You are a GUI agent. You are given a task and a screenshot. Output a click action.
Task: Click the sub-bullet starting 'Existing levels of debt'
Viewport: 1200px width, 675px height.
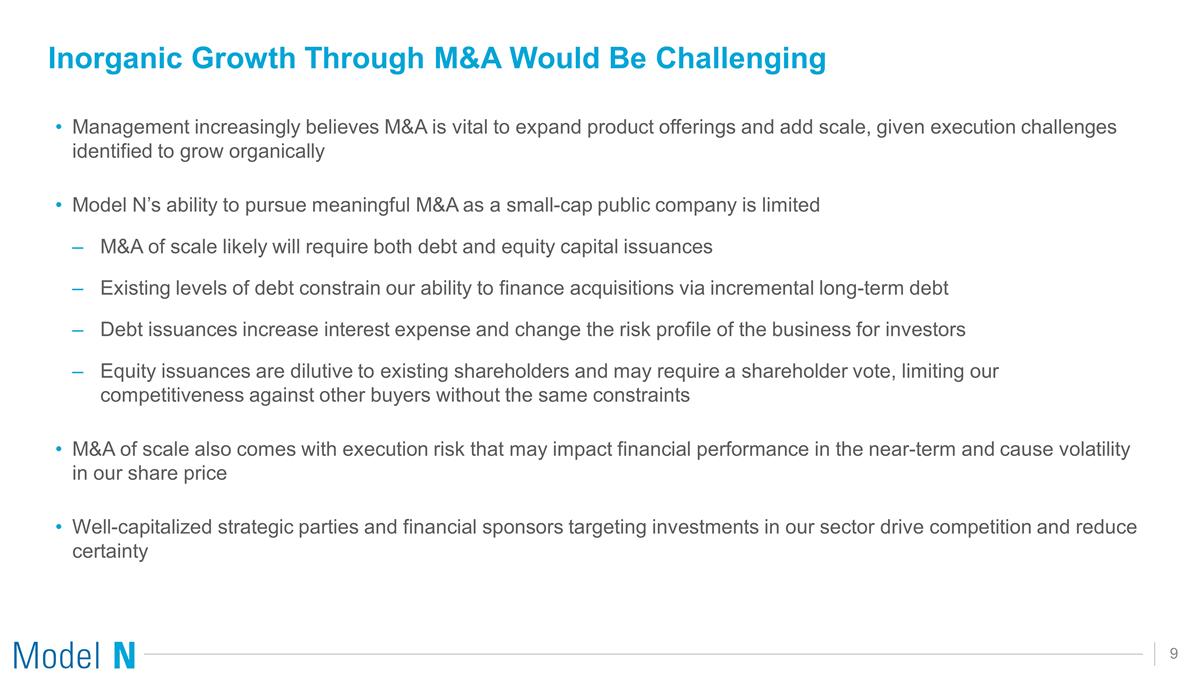[x=524, y=288]
